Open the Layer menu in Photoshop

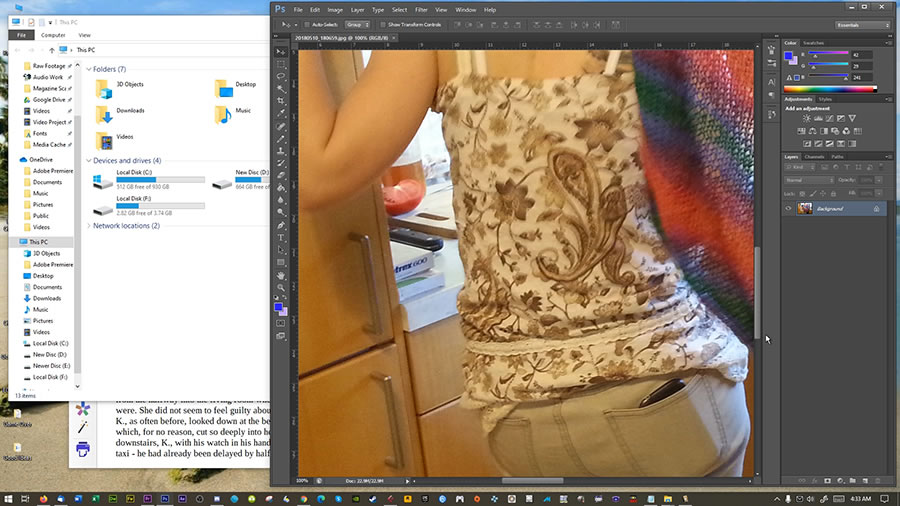pos(358,10)
